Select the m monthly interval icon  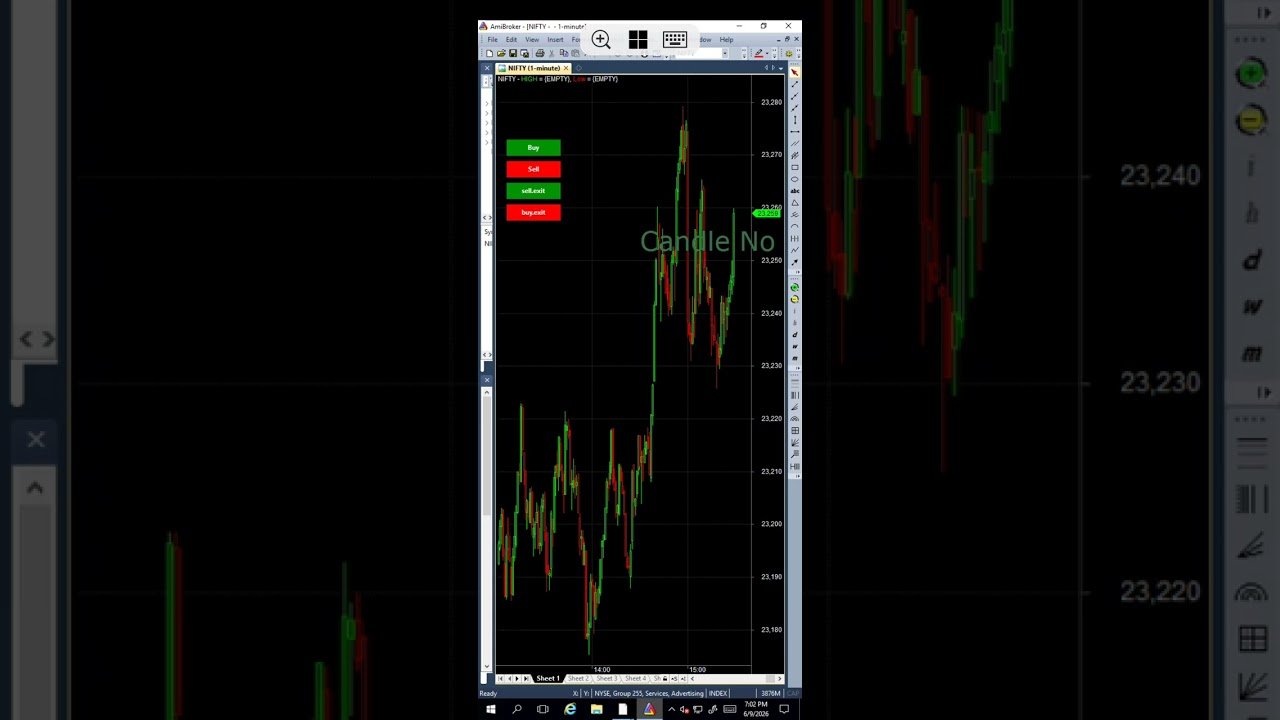coord(795,357)
